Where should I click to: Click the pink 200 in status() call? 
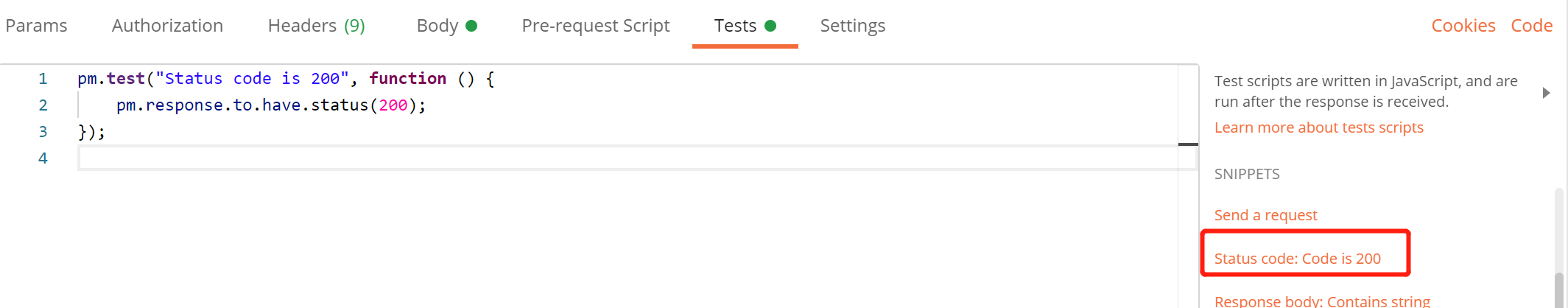click(x=393, y=105)
